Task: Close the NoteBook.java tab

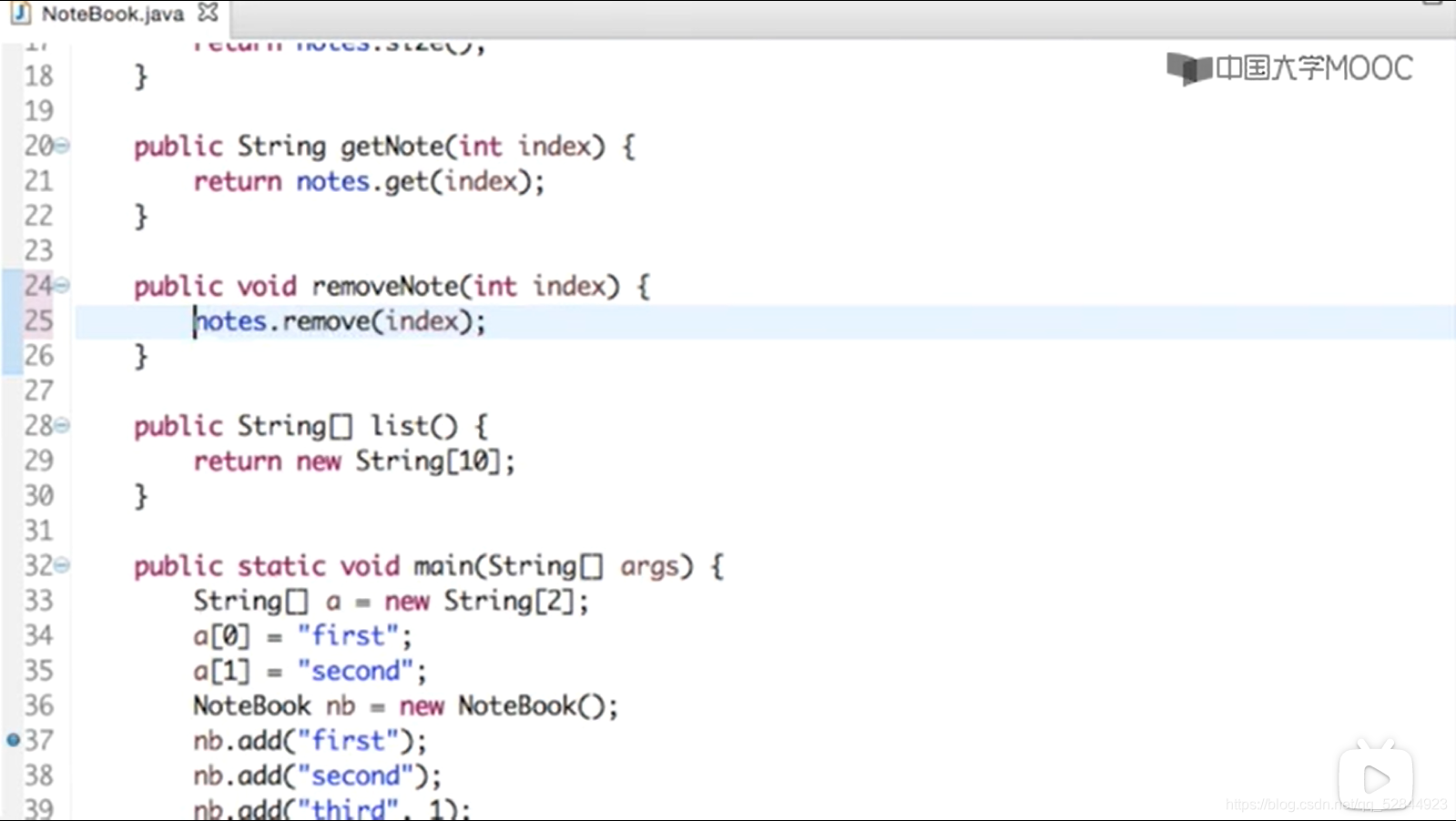Action: [209, 13]
